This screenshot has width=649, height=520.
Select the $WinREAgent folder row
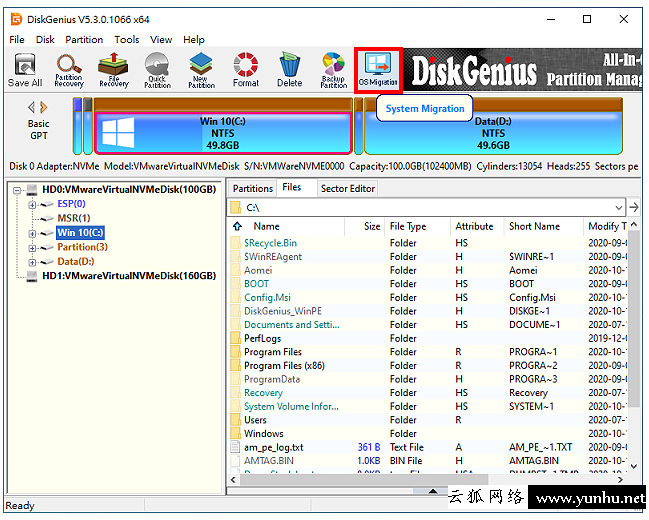428,257
